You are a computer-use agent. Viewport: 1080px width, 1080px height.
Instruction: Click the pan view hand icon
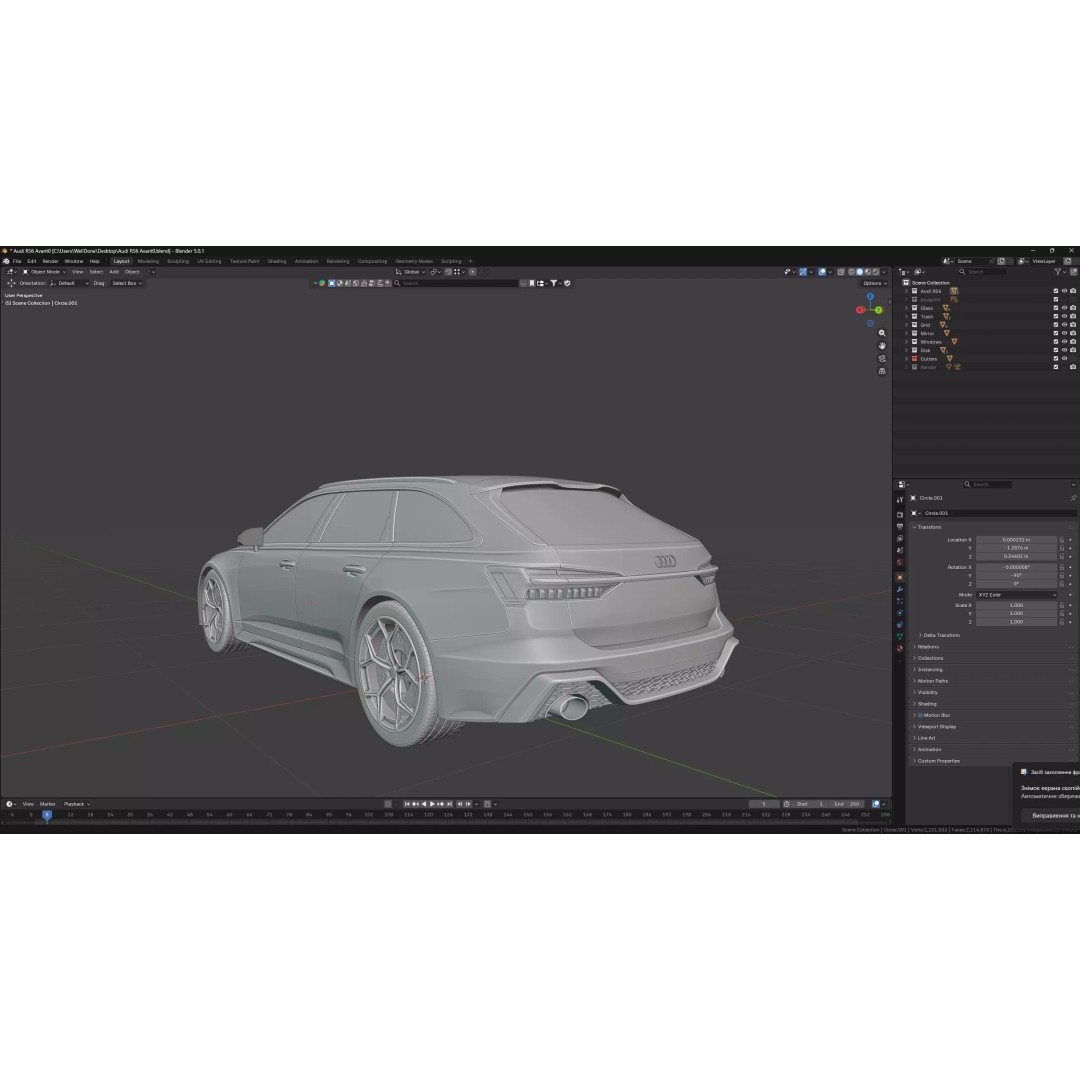[882, 346]
